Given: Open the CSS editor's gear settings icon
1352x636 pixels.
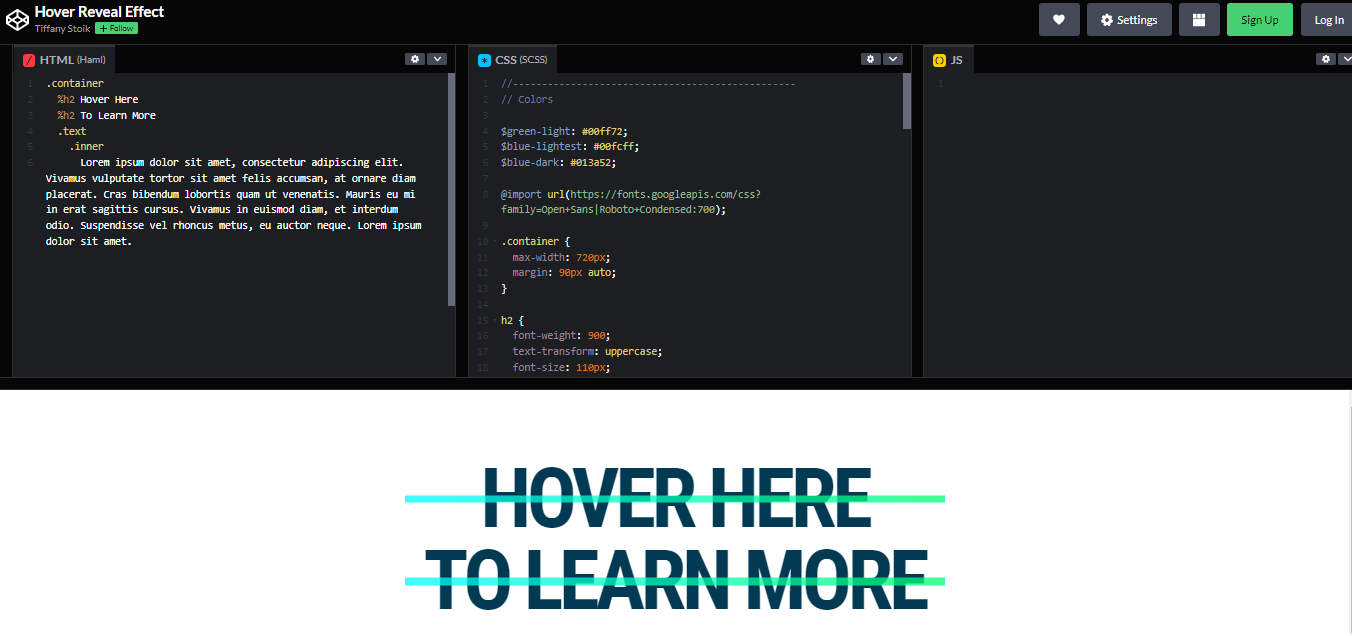Looking at the screenshot, I should [870, 59].
